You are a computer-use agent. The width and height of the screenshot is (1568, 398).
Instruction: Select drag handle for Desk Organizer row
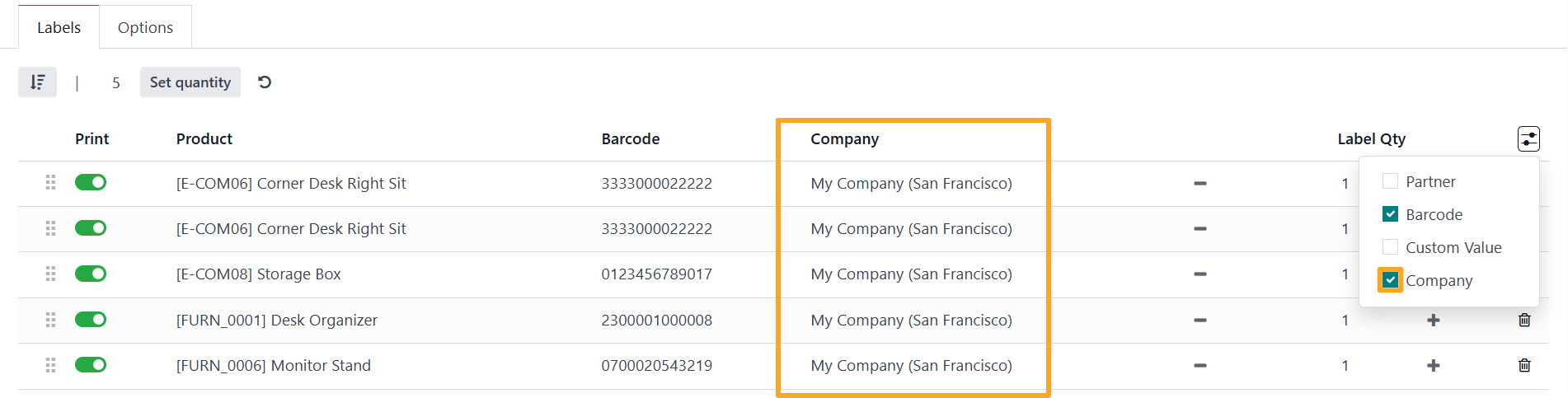pyautogui.click(x=50, y=320)
